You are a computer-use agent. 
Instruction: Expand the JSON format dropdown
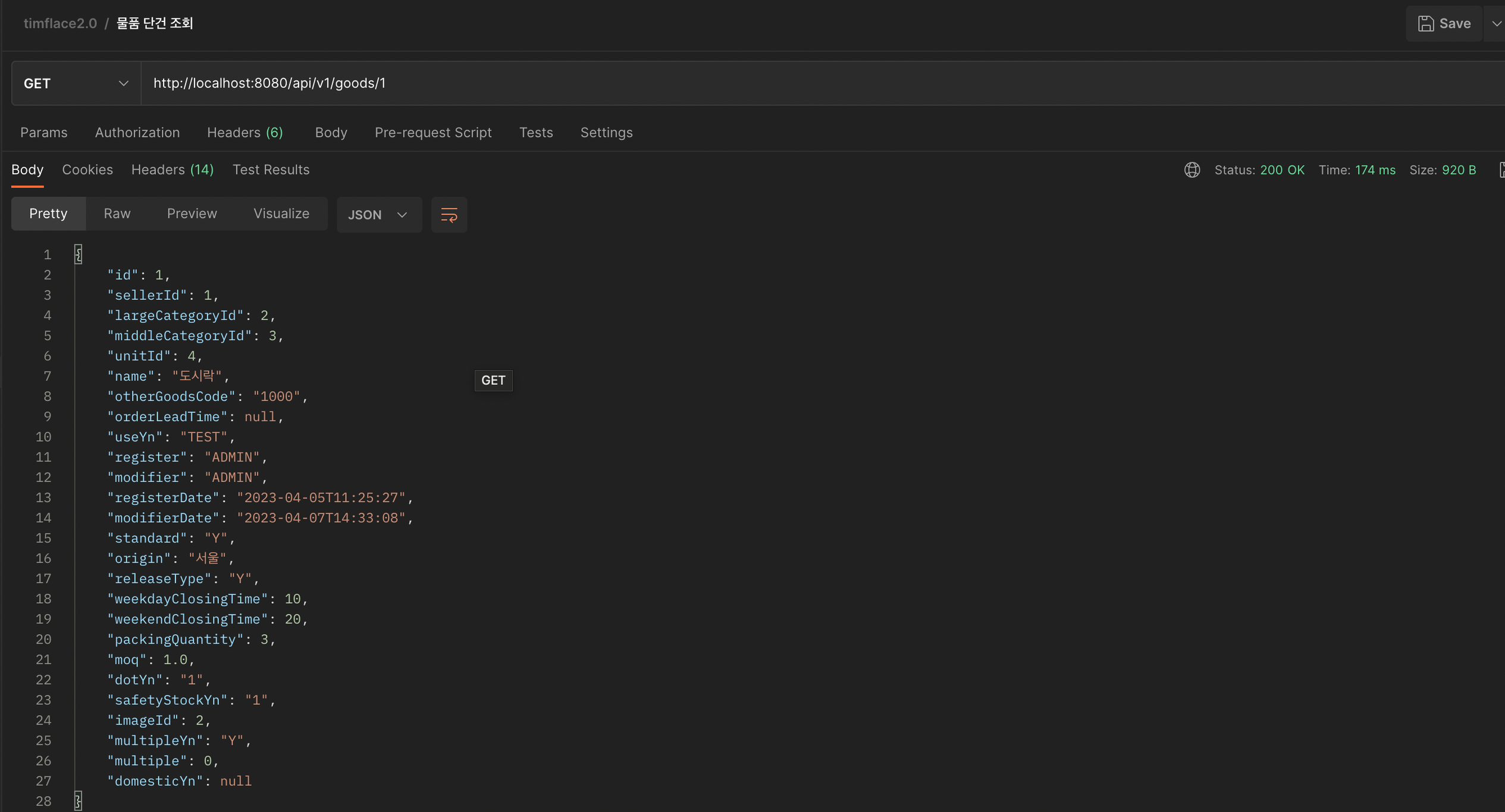point(378,215)
